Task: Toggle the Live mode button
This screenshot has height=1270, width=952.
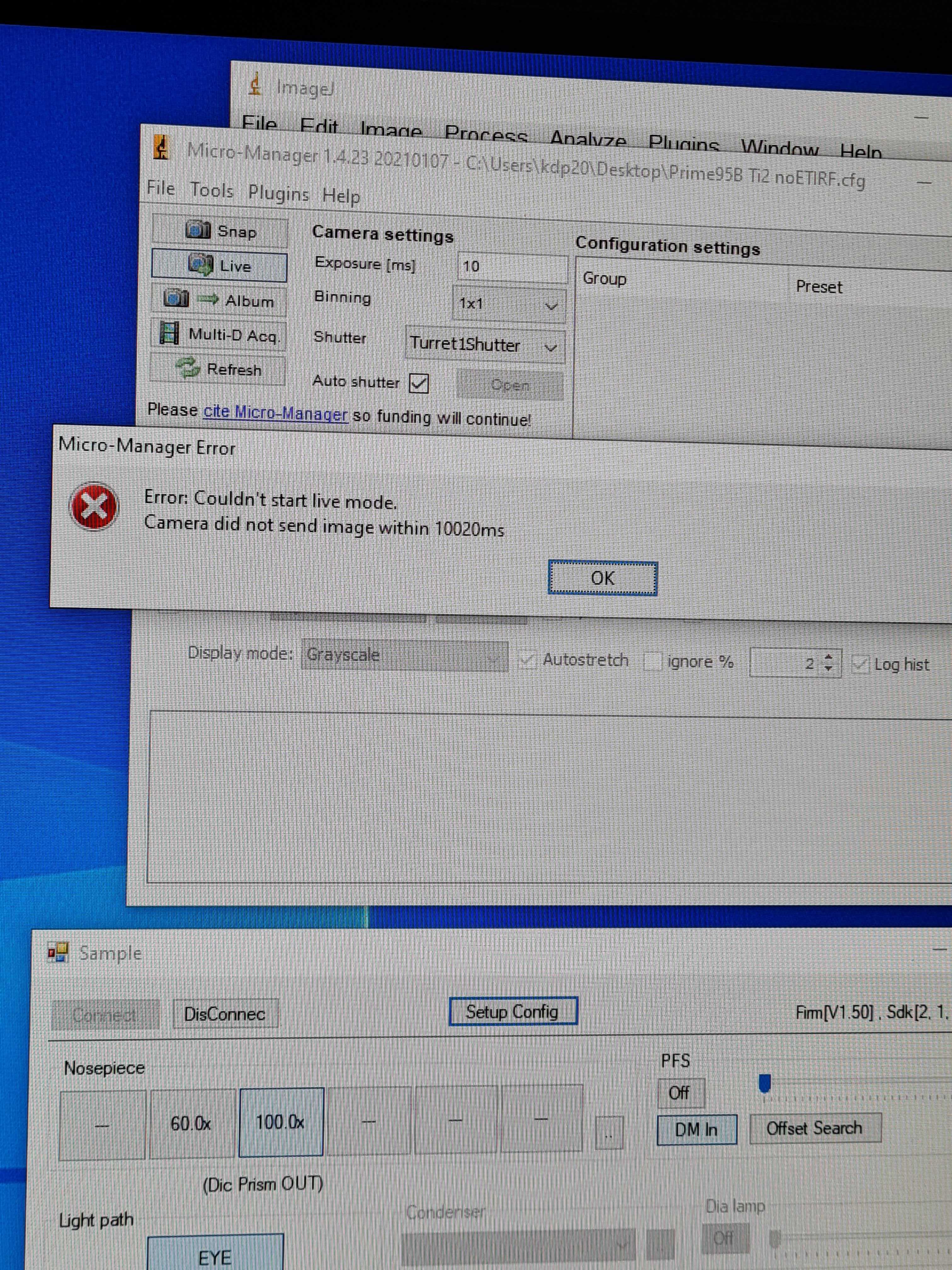Action: [219, 265]
